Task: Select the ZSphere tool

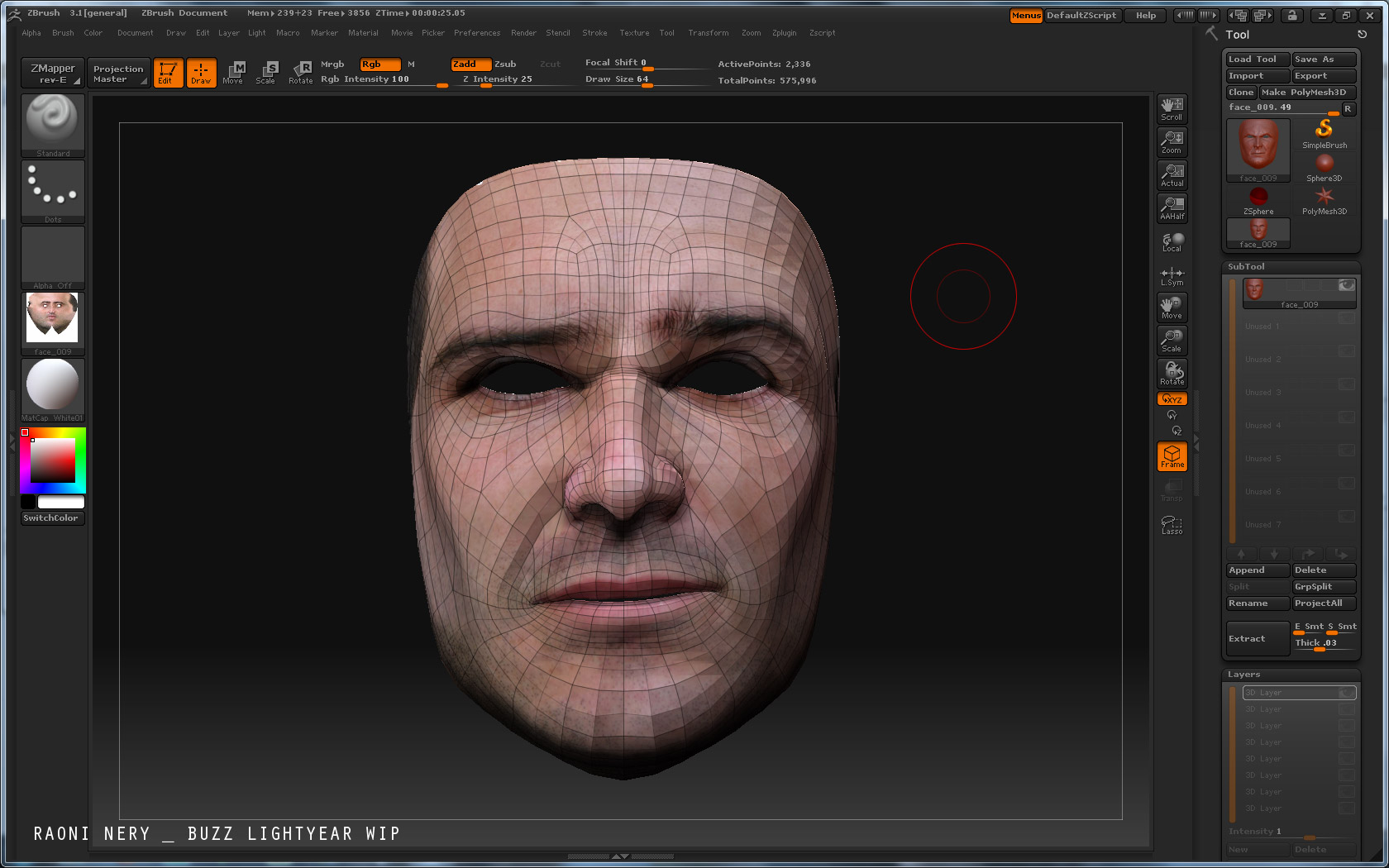Action: [x=1258, y=200]
